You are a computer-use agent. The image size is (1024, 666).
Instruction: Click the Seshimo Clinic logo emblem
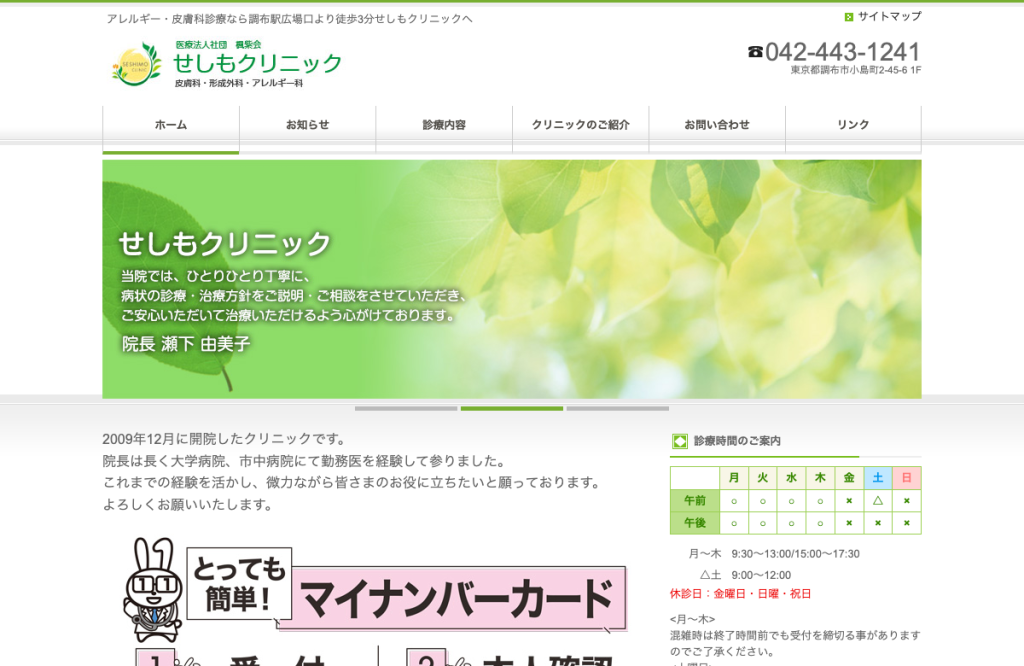[136, 64]
